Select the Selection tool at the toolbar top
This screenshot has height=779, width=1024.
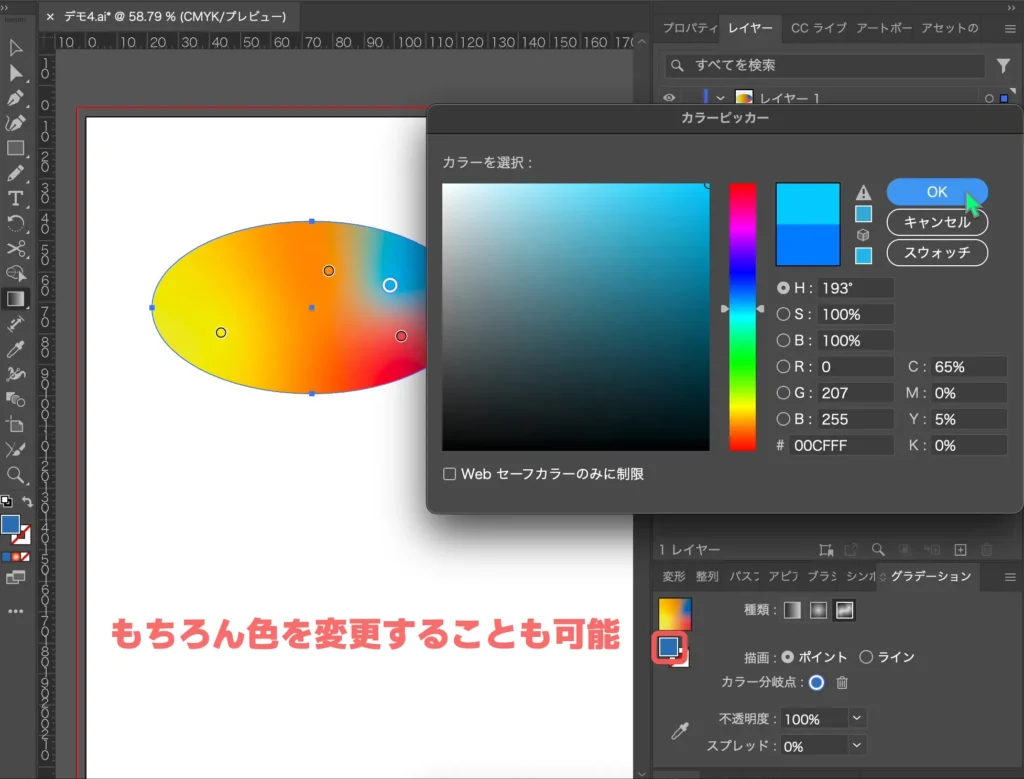[15, 46]
